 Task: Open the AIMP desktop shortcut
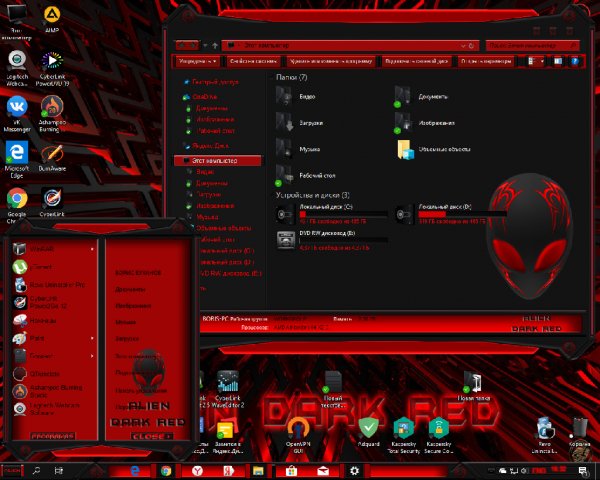52,19
